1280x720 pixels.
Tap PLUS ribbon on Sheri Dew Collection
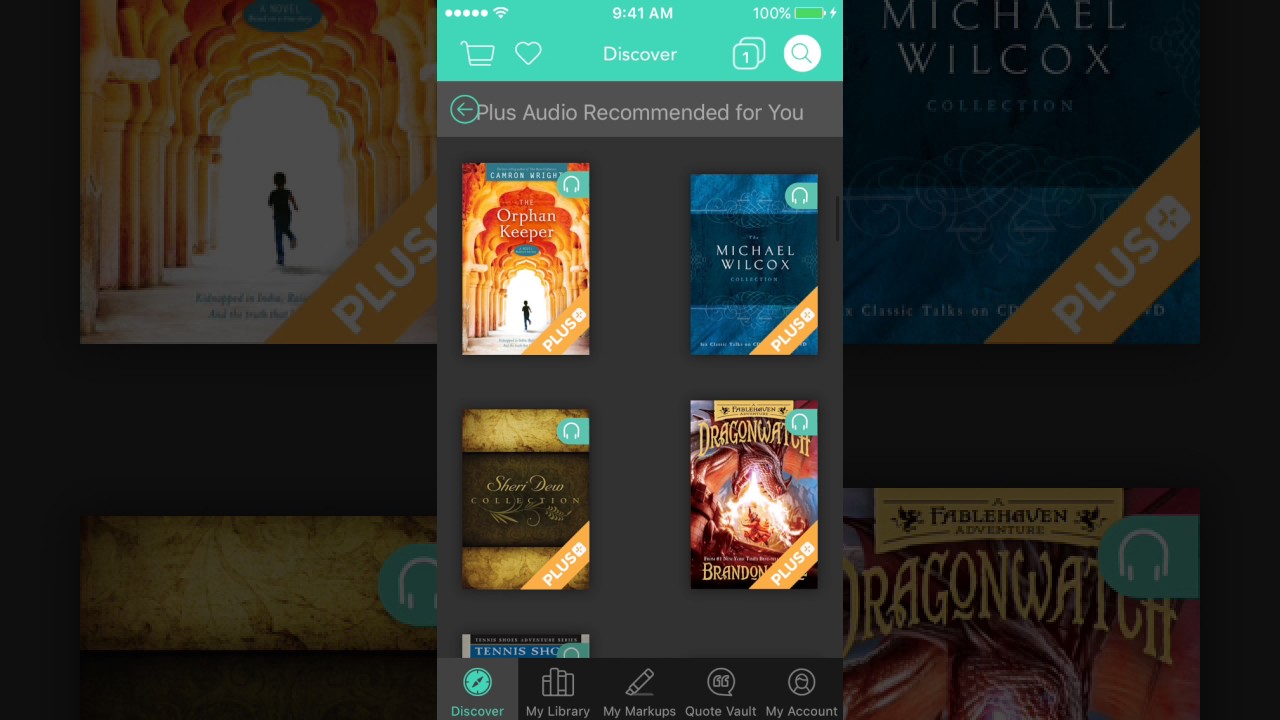coord(564,564)
